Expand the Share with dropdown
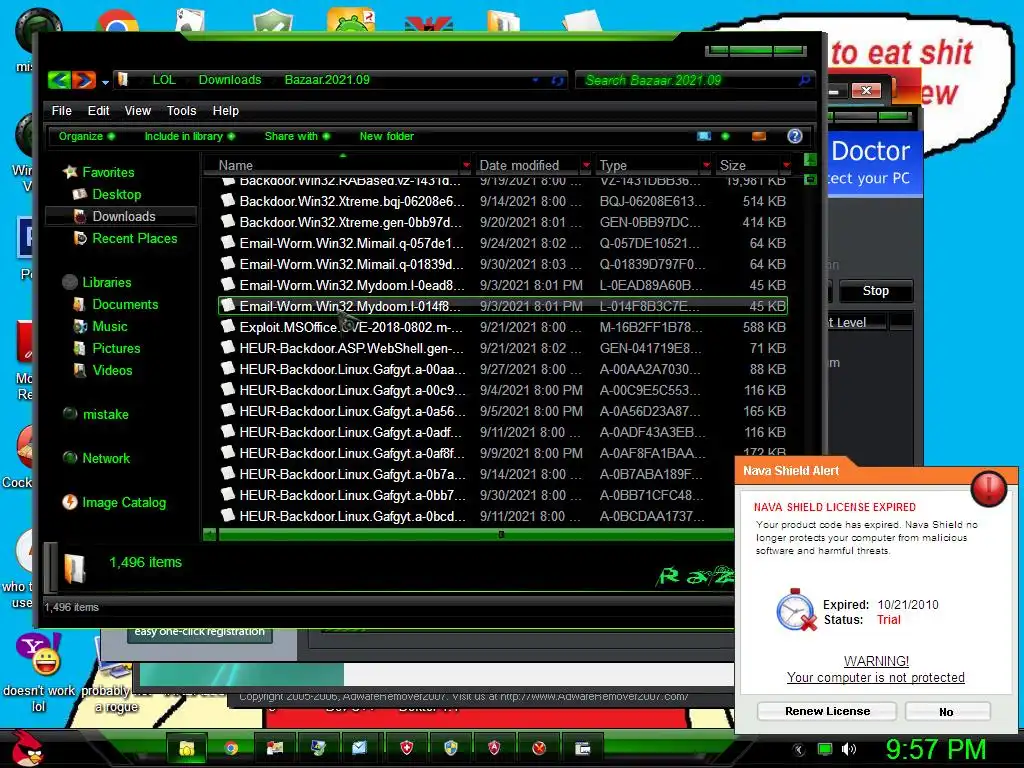 [297, 136]
